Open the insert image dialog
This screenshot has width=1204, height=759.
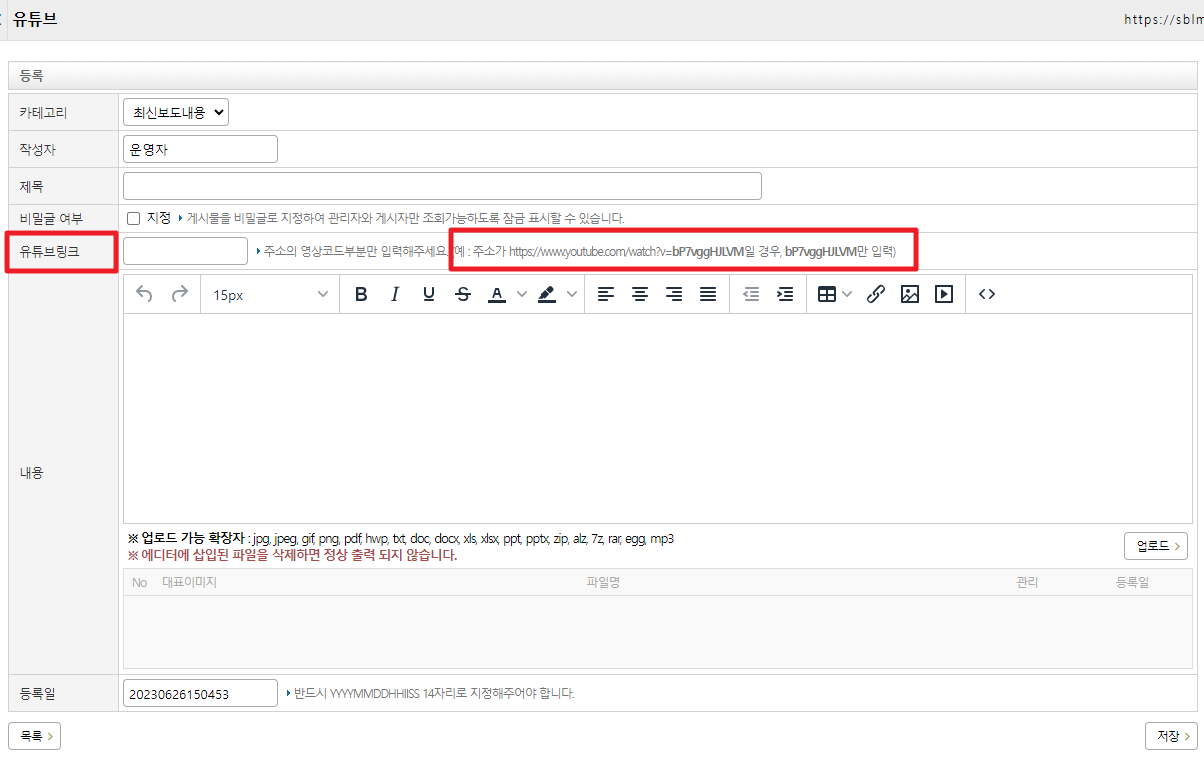point(909,294)
